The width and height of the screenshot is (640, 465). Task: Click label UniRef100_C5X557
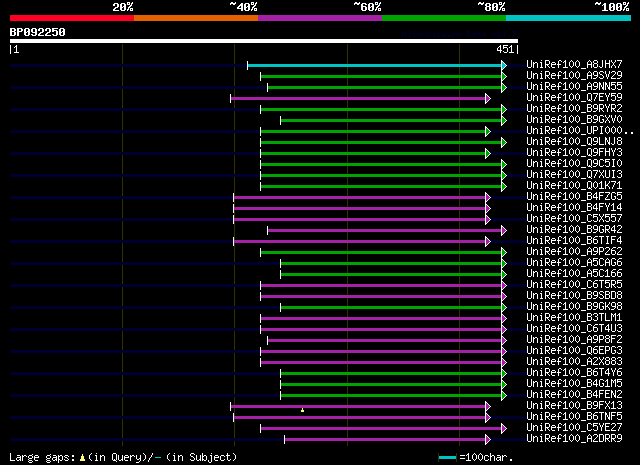click(x=574, y=218)
